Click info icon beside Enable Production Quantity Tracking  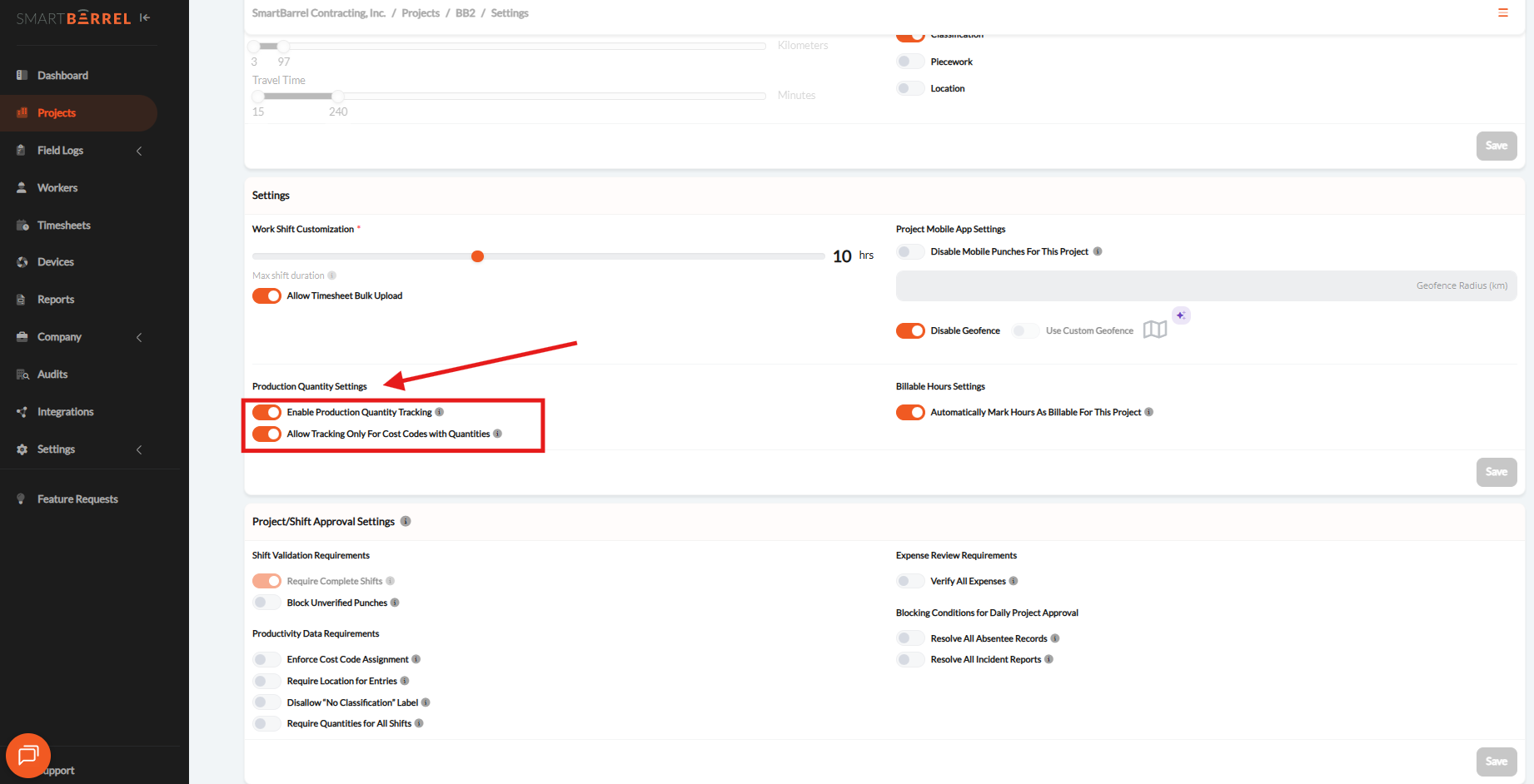[440, 412]
